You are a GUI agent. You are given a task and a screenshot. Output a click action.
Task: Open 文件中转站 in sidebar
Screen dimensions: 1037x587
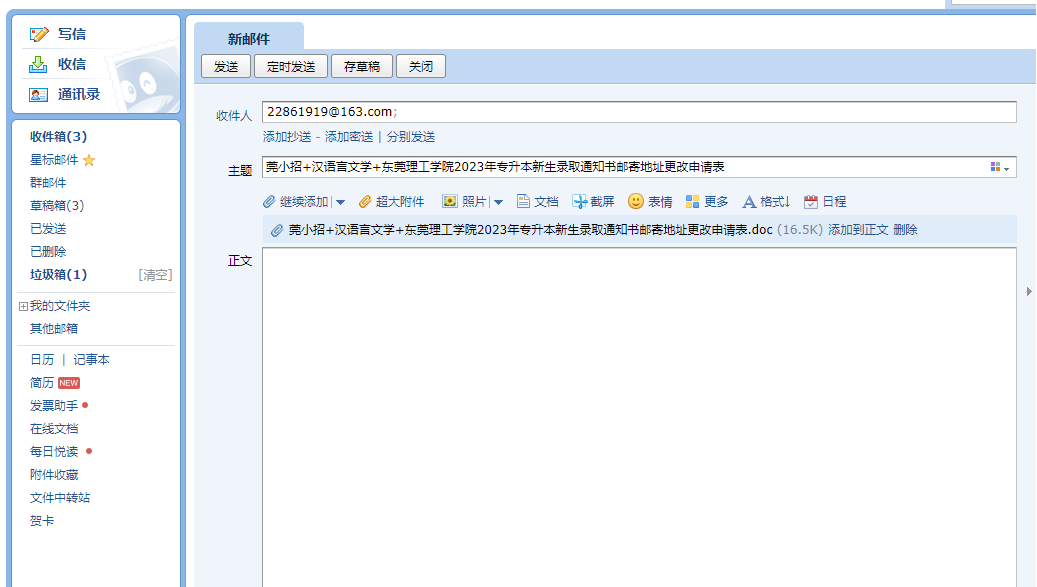(60, 498)
